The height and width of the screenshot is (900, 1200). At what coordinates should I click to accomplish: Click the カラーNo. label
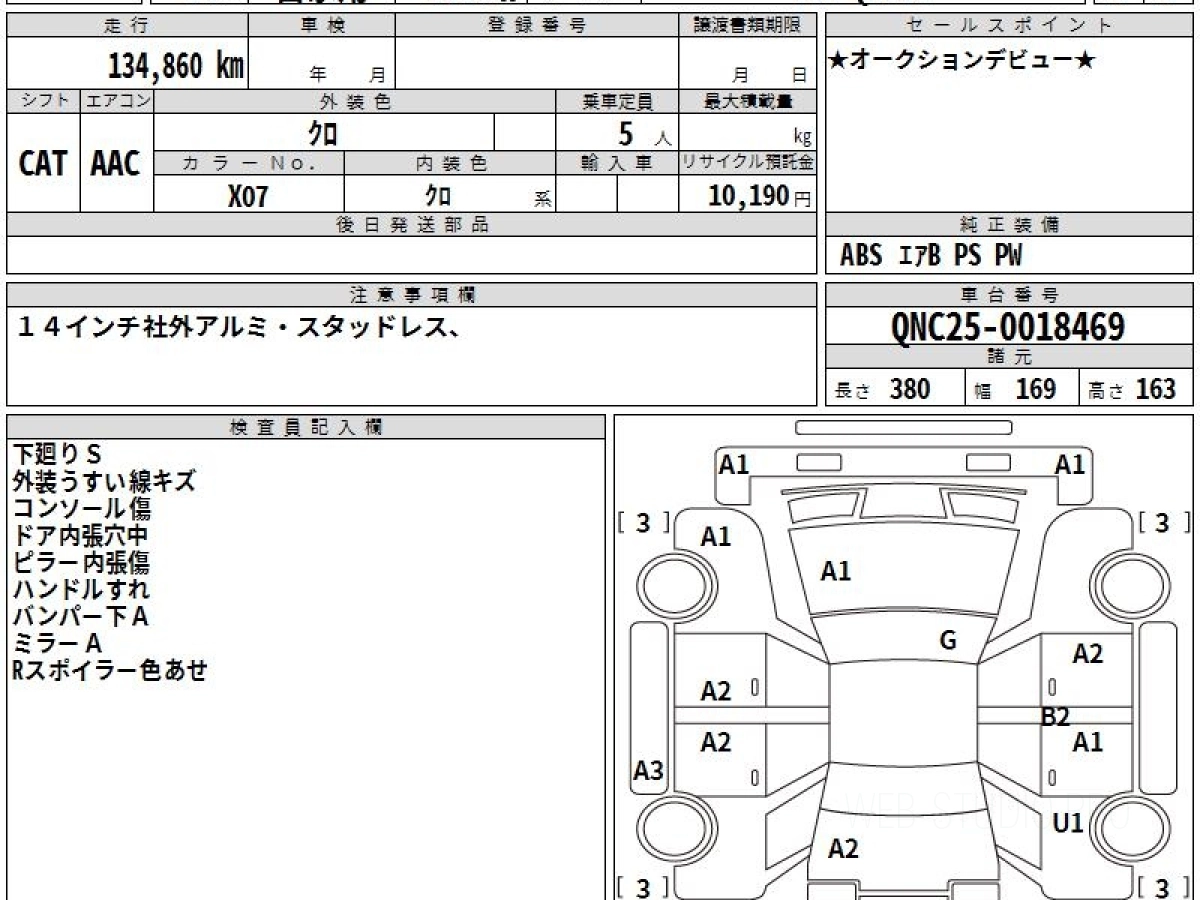pos(249,163)
